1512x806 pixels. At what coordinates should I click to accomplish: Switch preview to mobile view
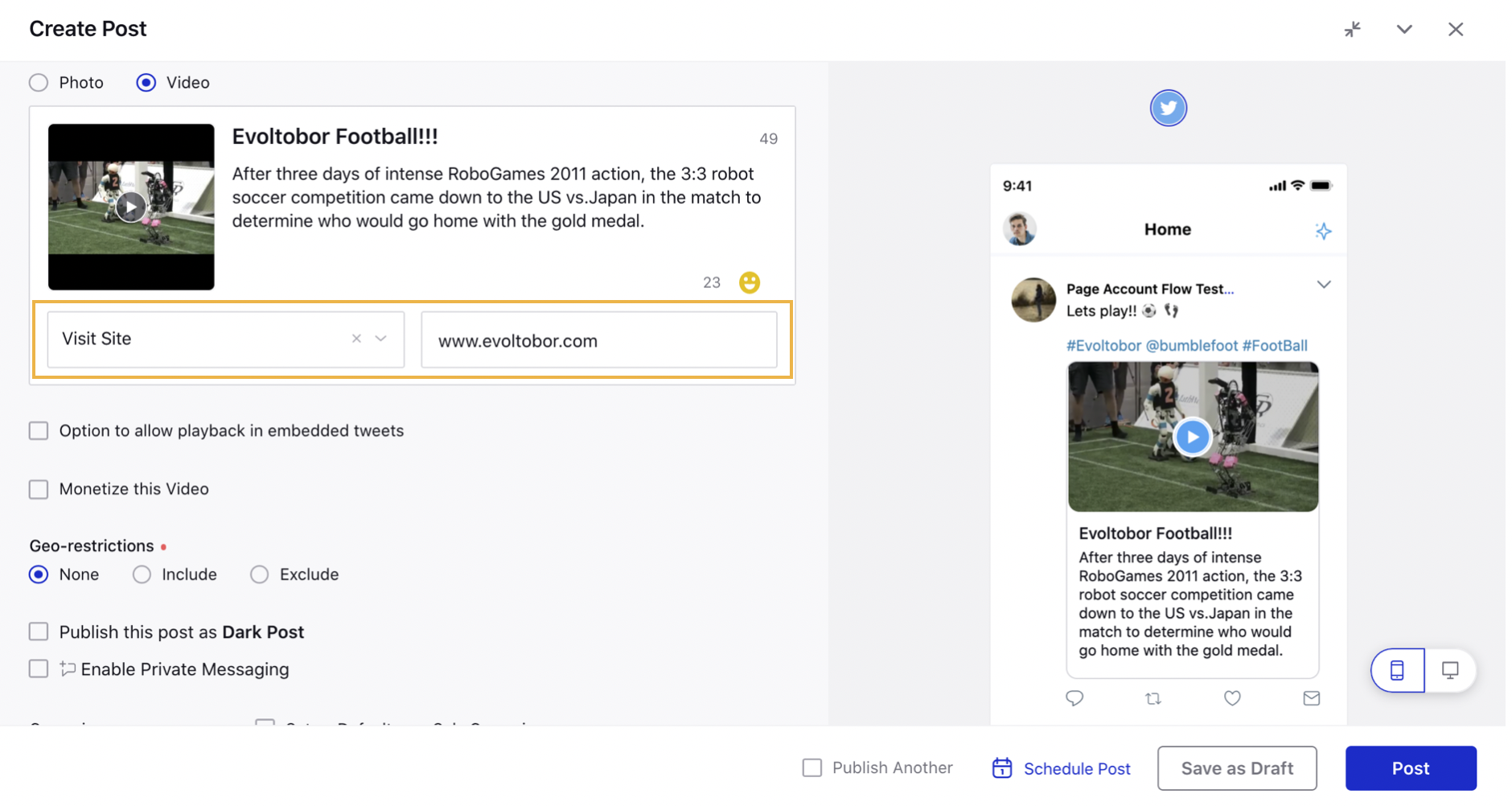pyautogui.click(x=1398, y=670)
